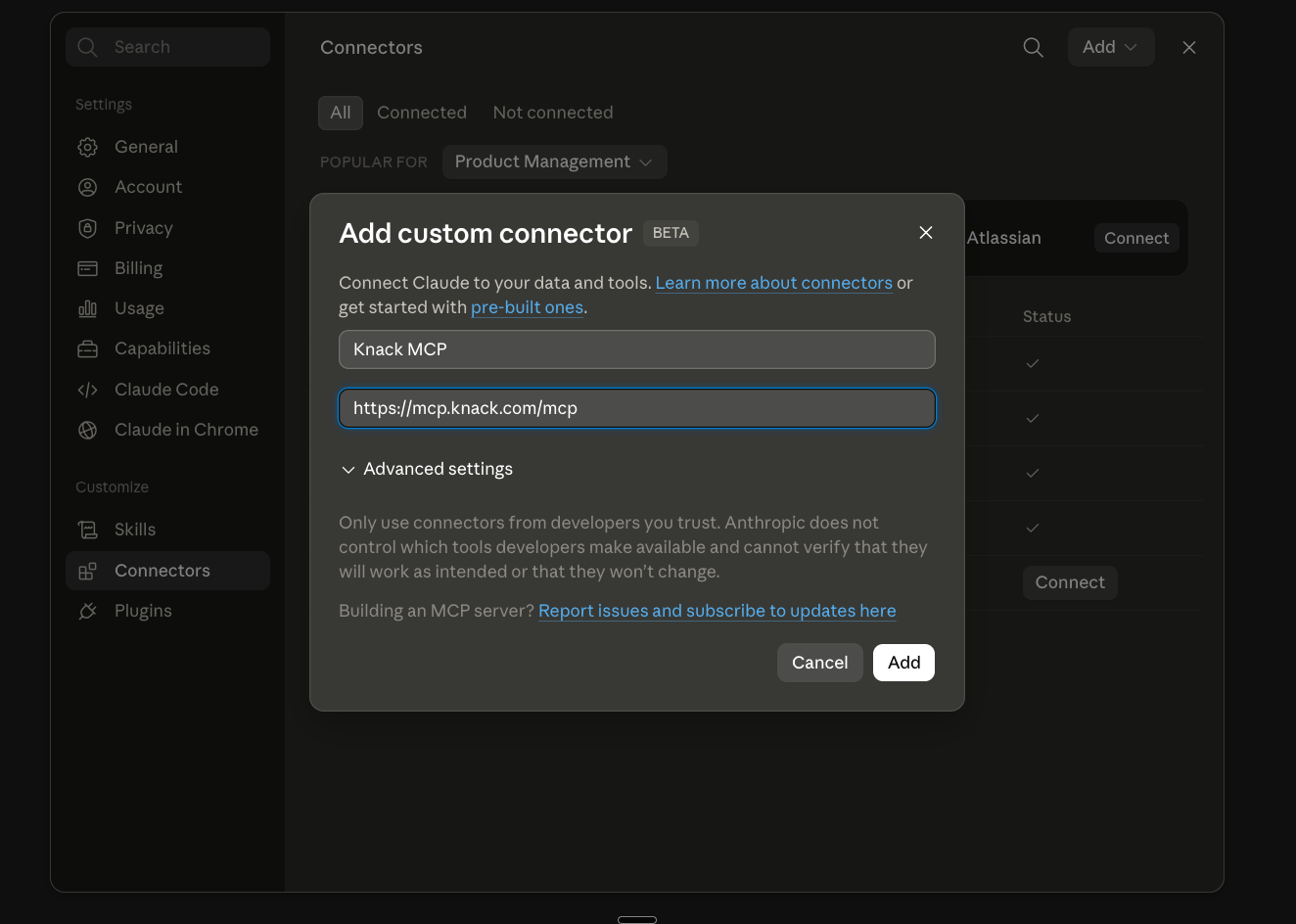Connect the Atlassian connector
This screenshot has width=1296, height=924.
coord(1136,238)
